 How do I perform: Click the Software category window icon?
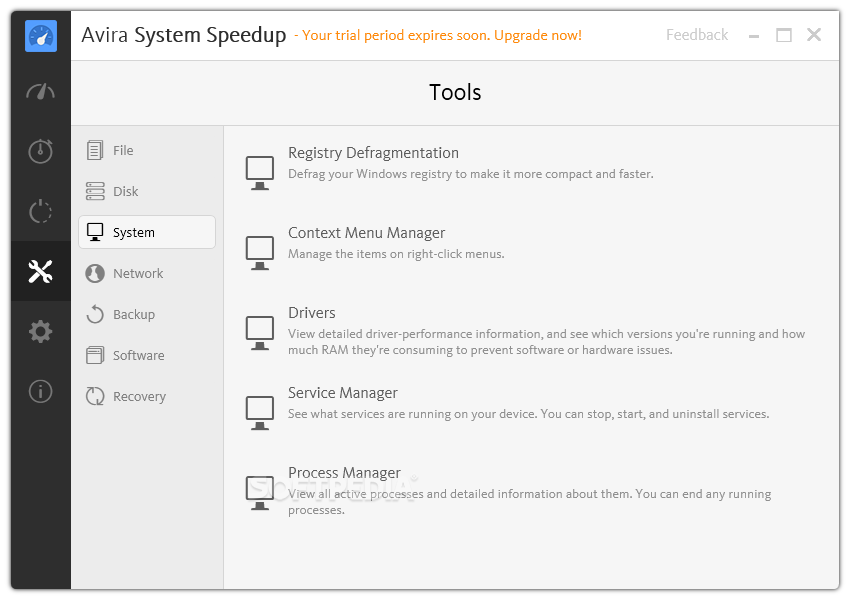pos(95,356)
